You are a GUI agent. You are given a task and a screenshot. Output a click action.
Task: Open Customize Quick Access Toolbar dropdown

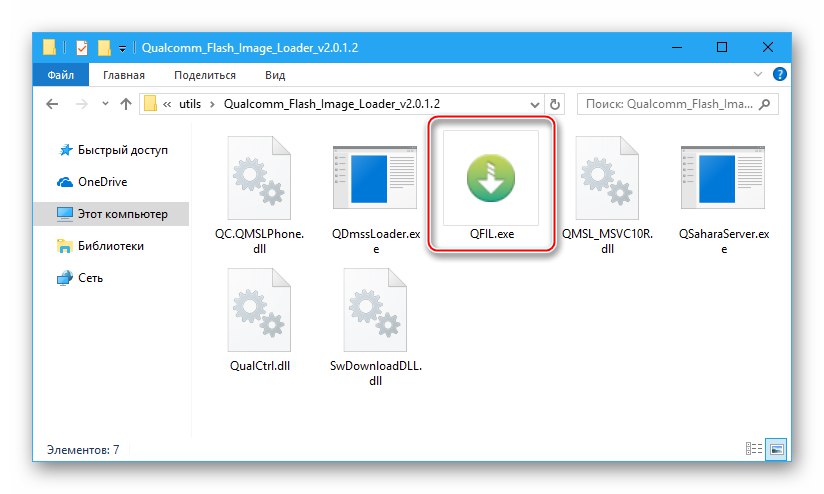point(122,48)
